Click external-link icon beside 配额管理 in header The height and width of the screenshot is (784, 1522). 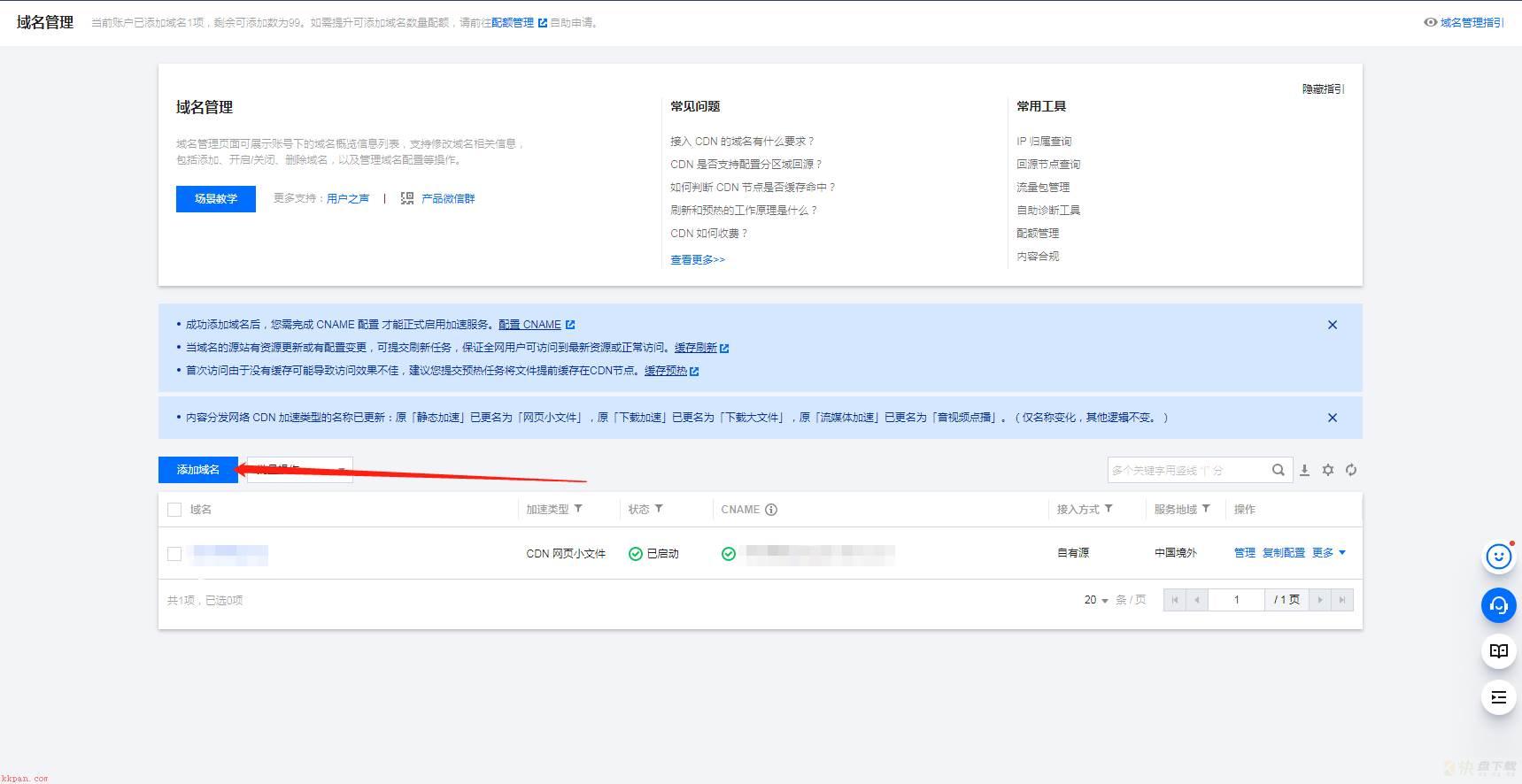click(543, 23)
